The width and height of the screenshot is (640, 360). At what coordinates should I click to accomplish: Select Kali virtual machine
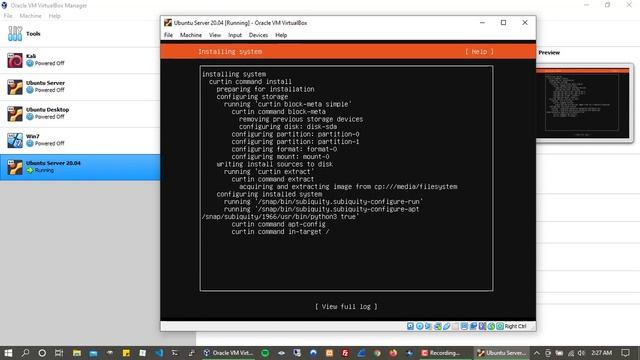tap(80, 60)
